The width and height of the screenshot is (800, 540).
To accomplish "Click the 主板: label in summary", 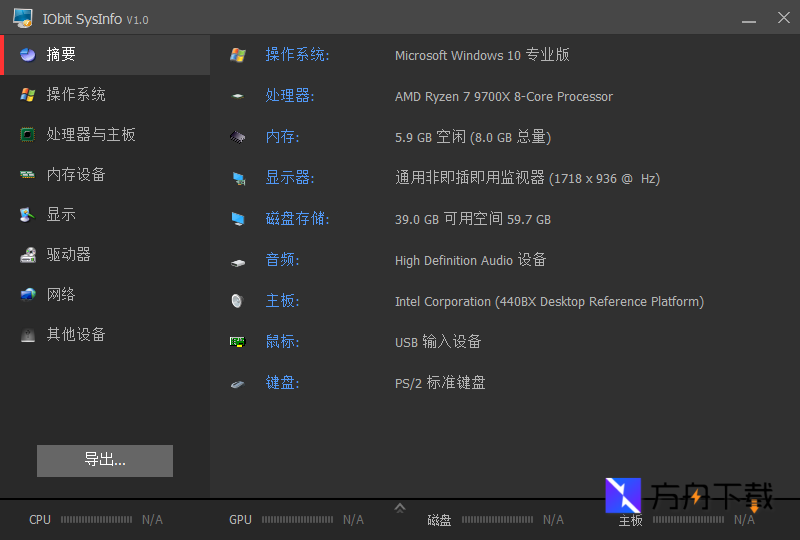I will pos(283,301).
